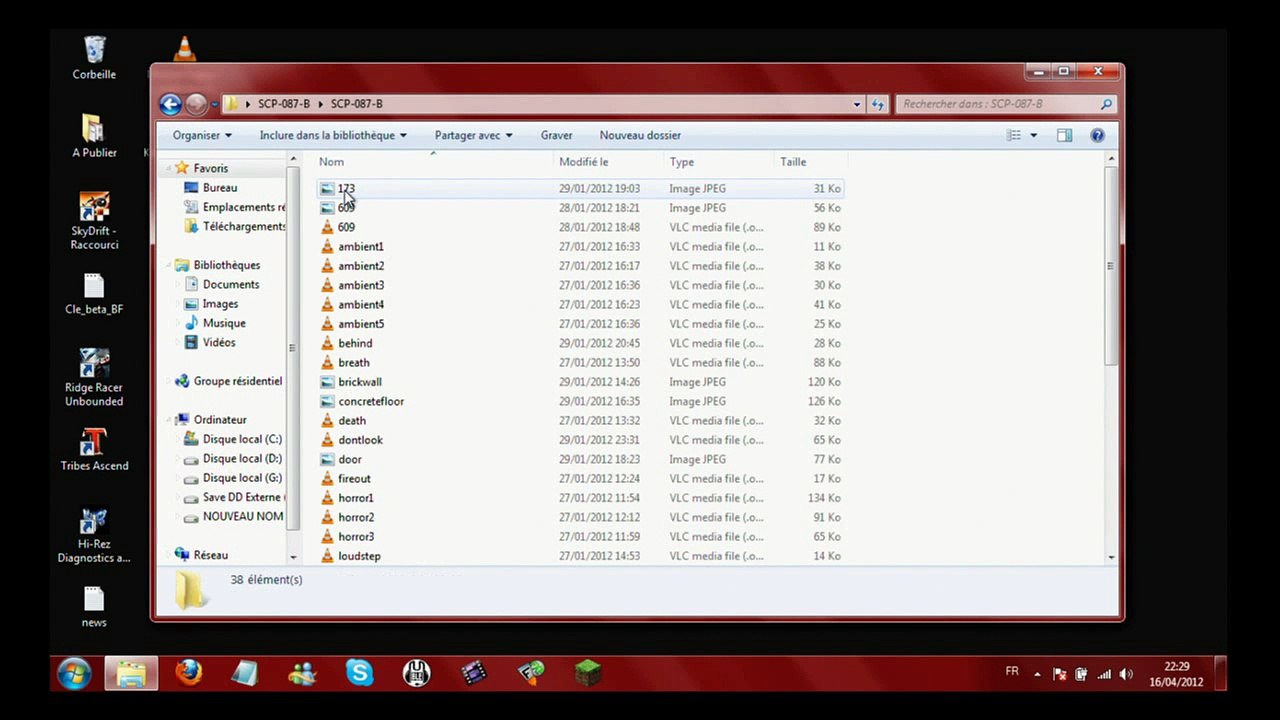Click the file list scroll-down arrow
Viewport: 1280px width, 720px height.
point(1111,557)
